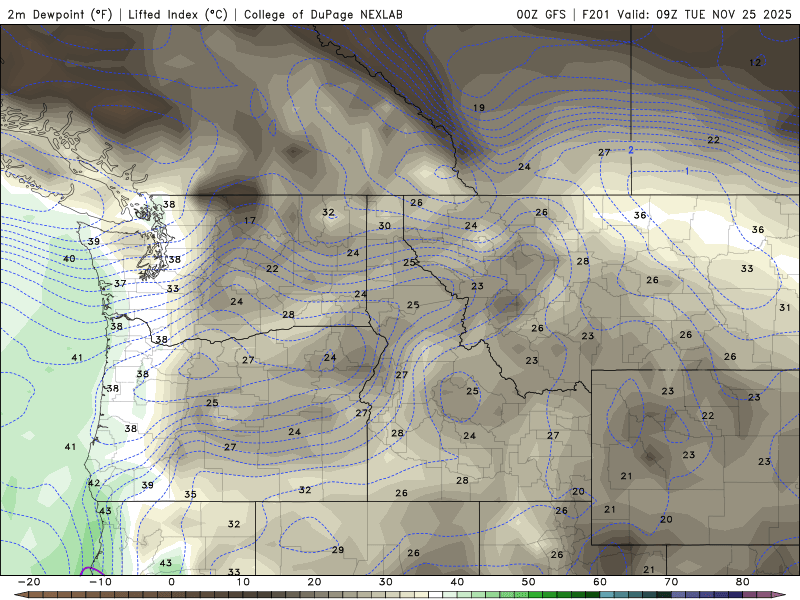Select the "College of DuPage NEXLAB" text
800x600 pixels.
[x=323, y=14]
